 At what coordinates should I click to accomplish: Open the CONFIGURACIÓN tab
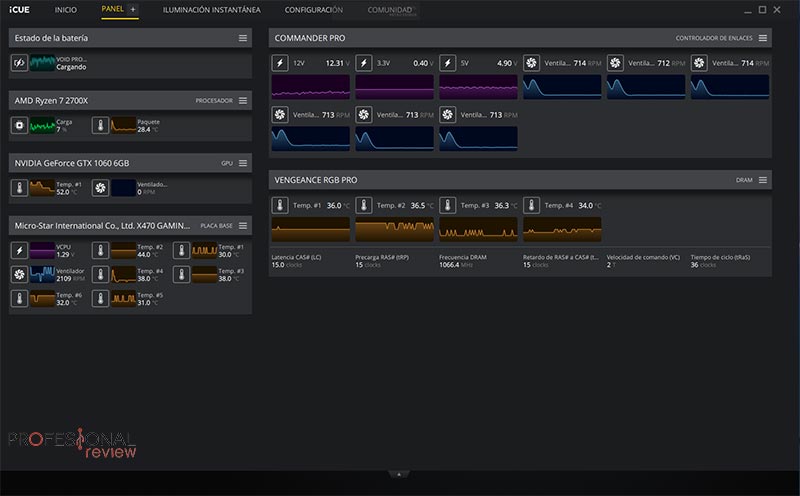[314, 10]
